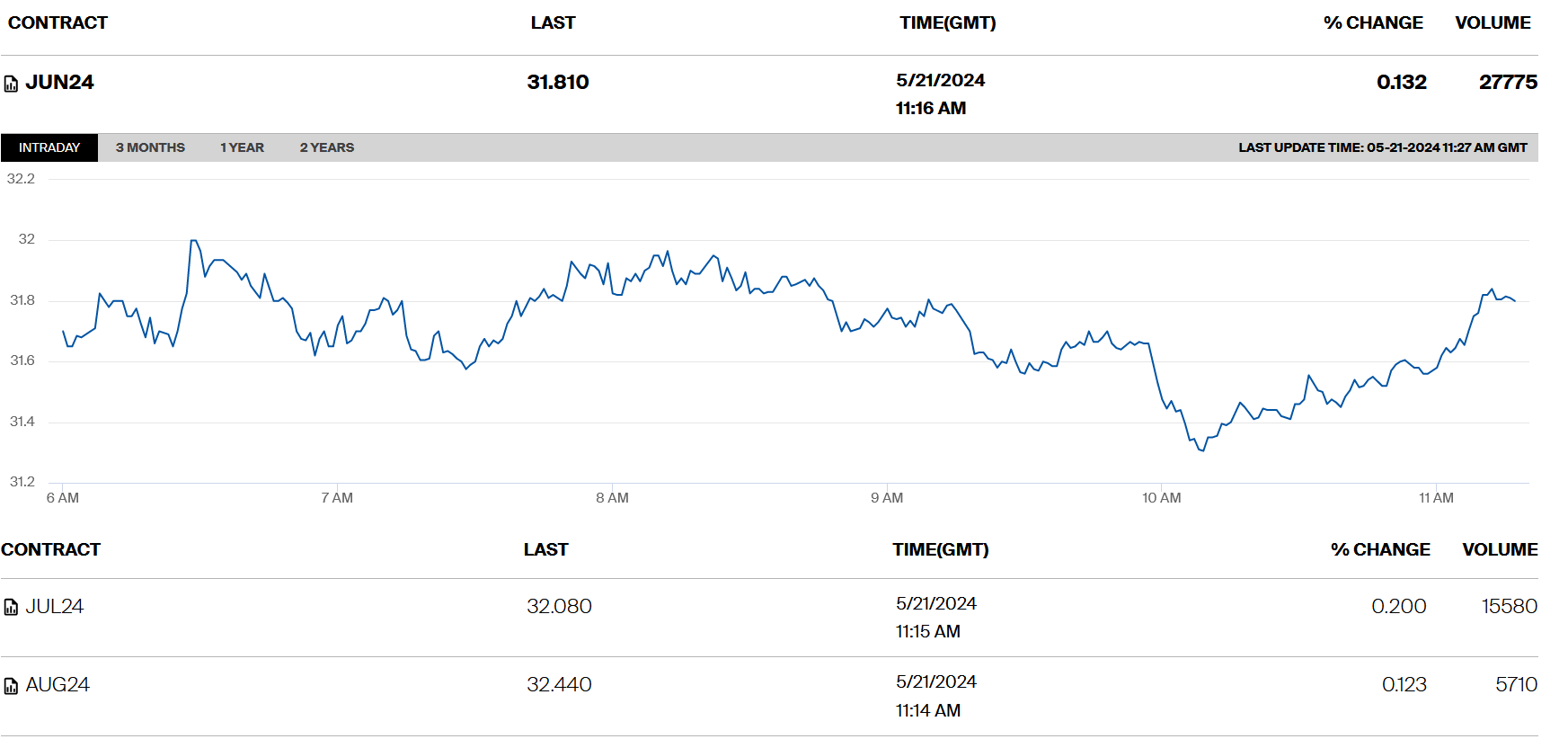Select the INTRADAY tab
Screen dimensions: 1568x739
point(49,147)
